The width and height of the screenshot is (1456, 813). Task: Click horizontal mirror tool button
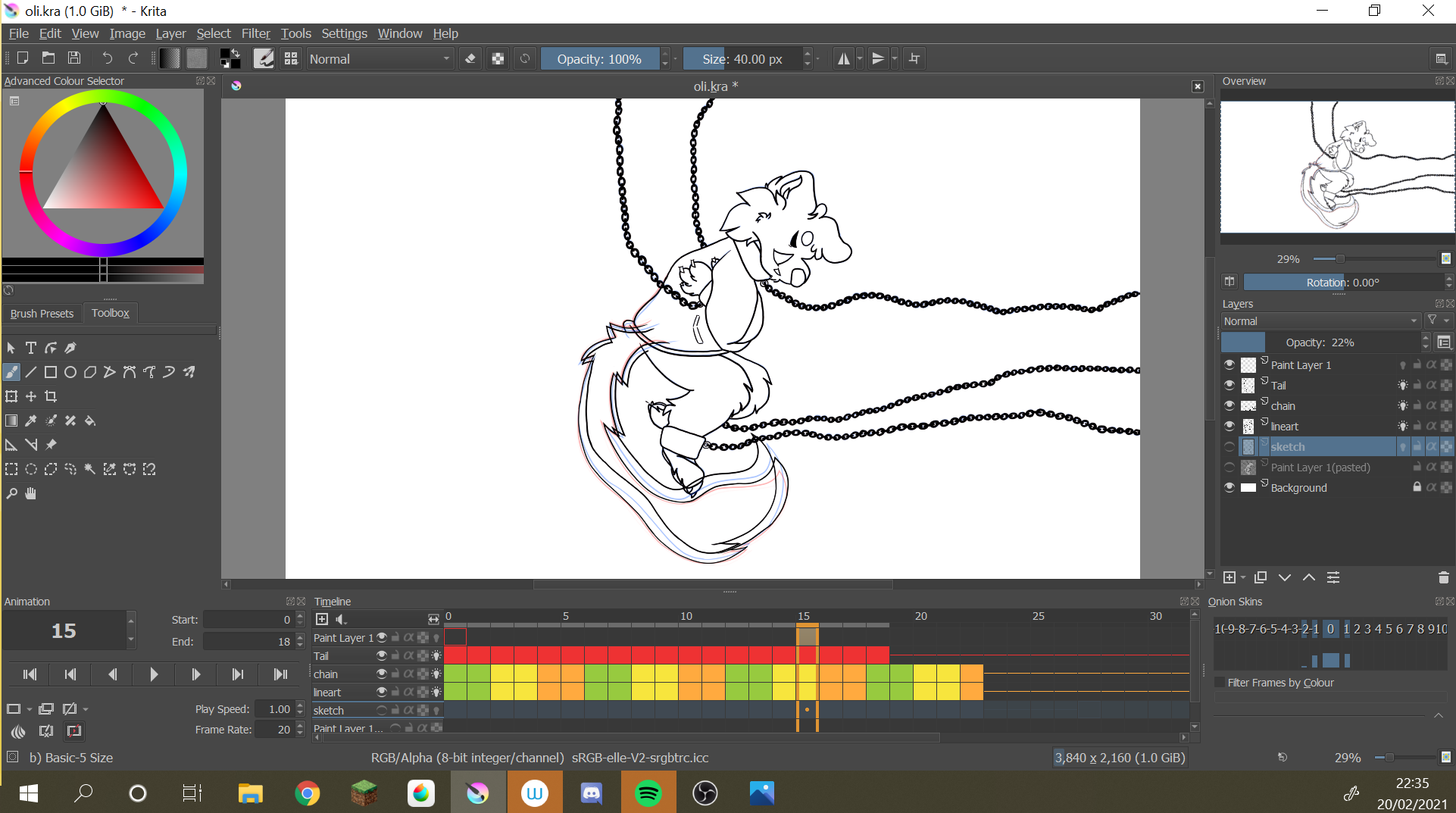click(843, 58)
